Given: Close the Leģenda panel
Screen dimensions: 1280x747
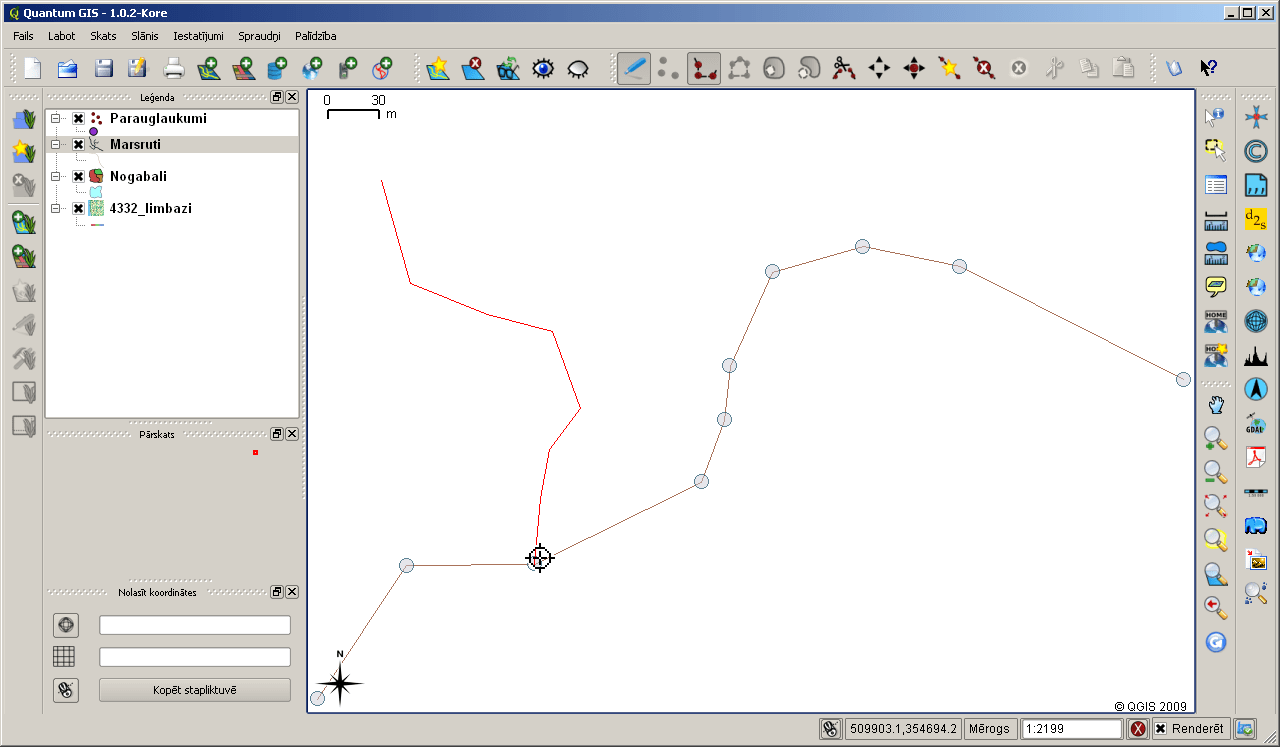Looking at the screenshot, I should [292, 97].
